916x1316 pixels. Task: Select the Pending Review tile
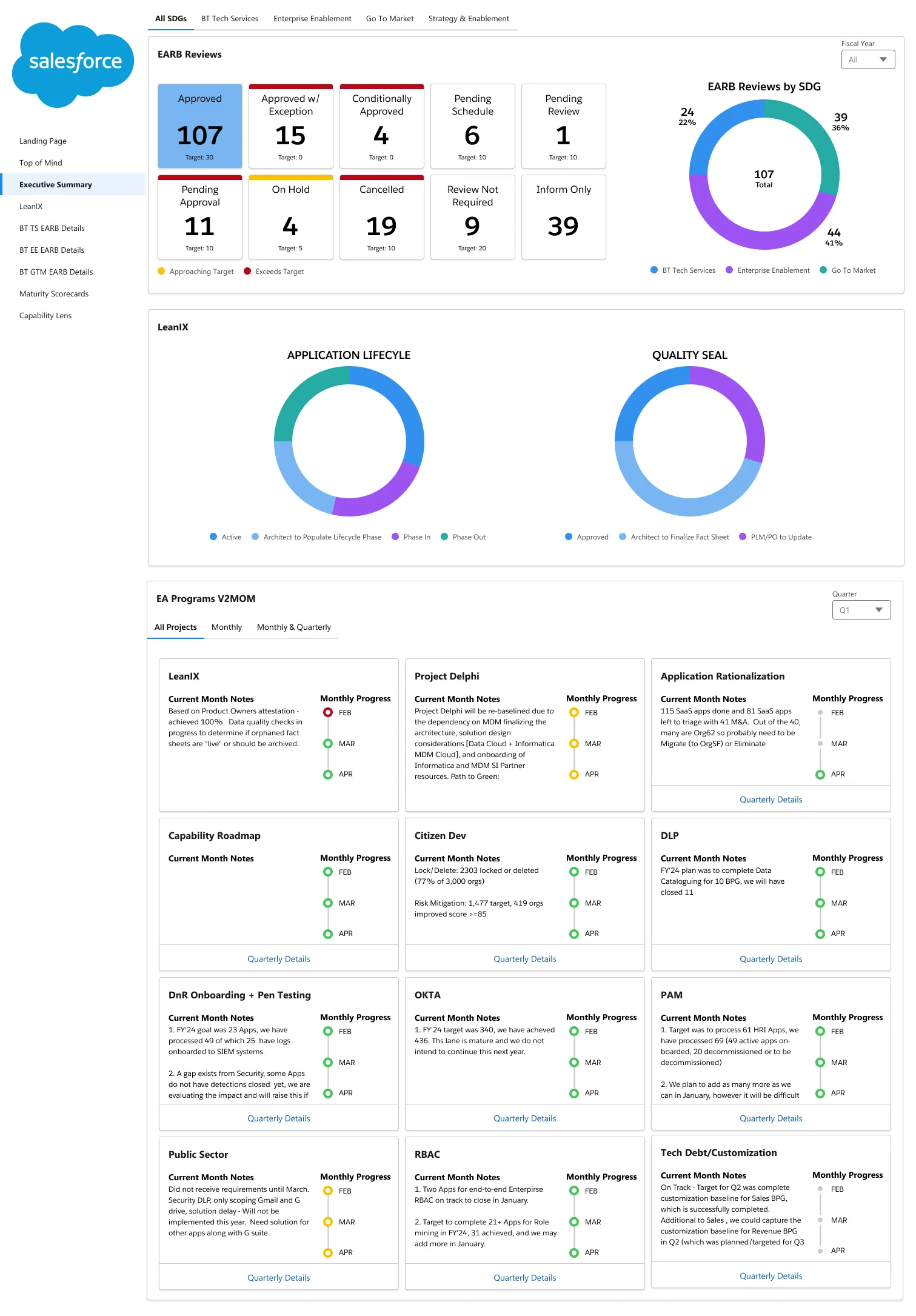click(x=564, y=126)
